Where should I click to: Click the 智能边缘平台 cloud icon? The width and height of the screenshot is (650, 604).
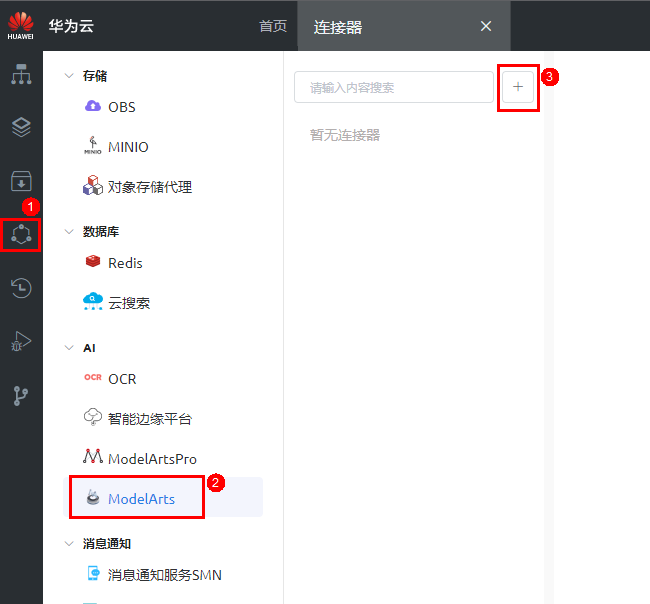[x=93, y=417]
